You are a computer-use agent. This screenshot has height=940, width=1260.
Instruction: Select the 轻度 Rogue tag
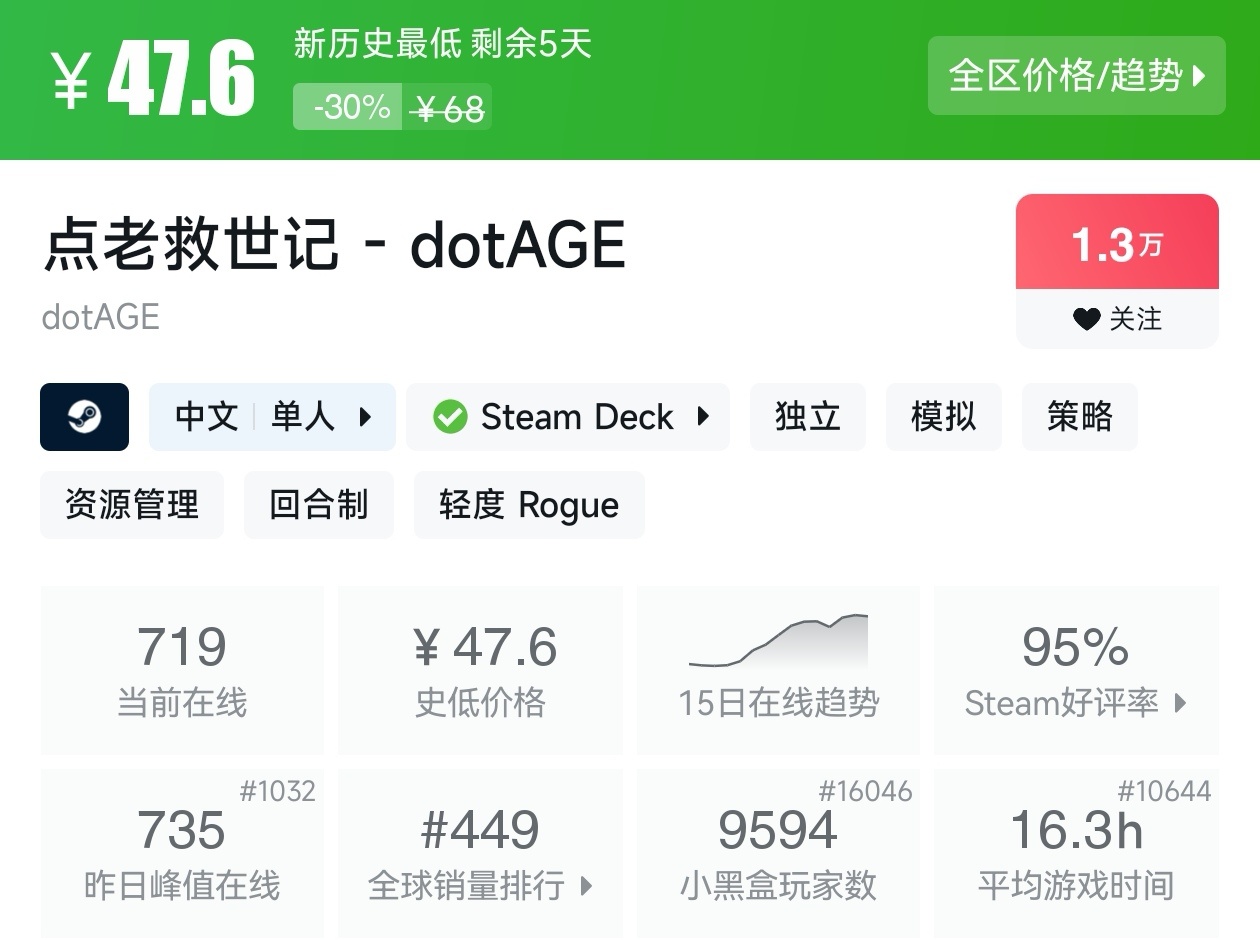tap(528, 505)
